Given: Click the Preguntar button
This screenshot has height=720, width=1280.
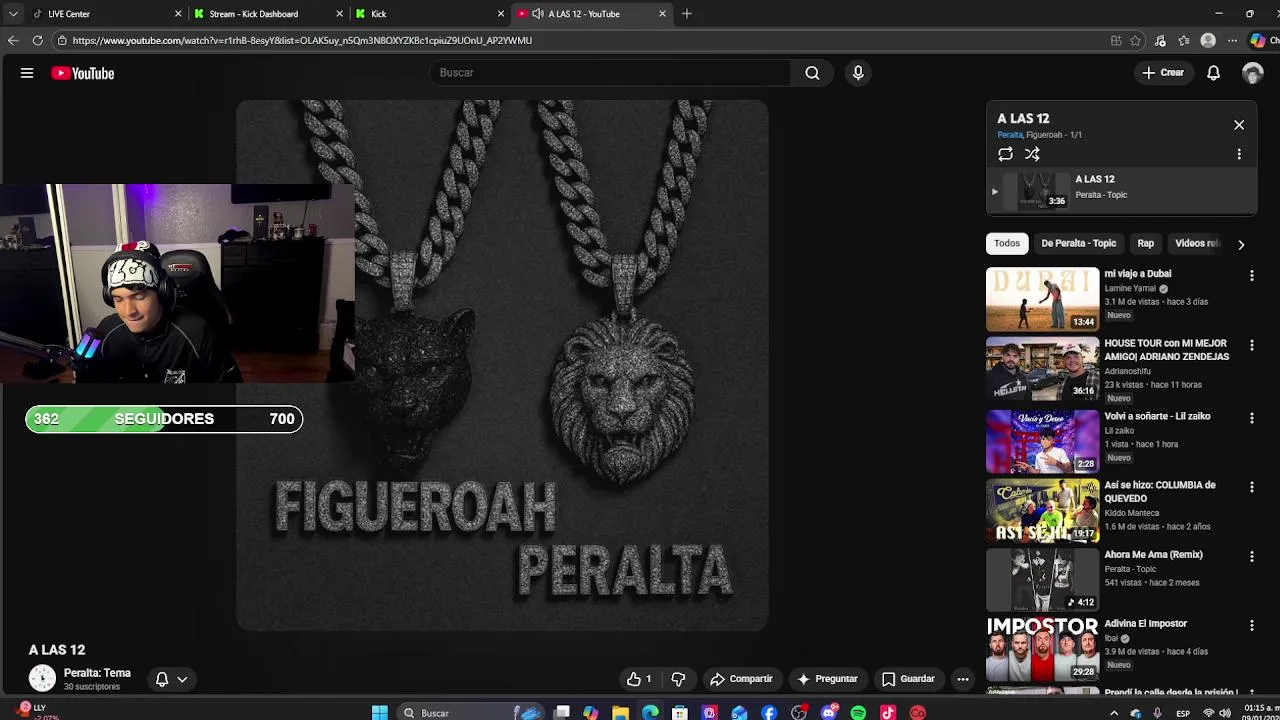Looking at the screenshot, I should [827, 679].
